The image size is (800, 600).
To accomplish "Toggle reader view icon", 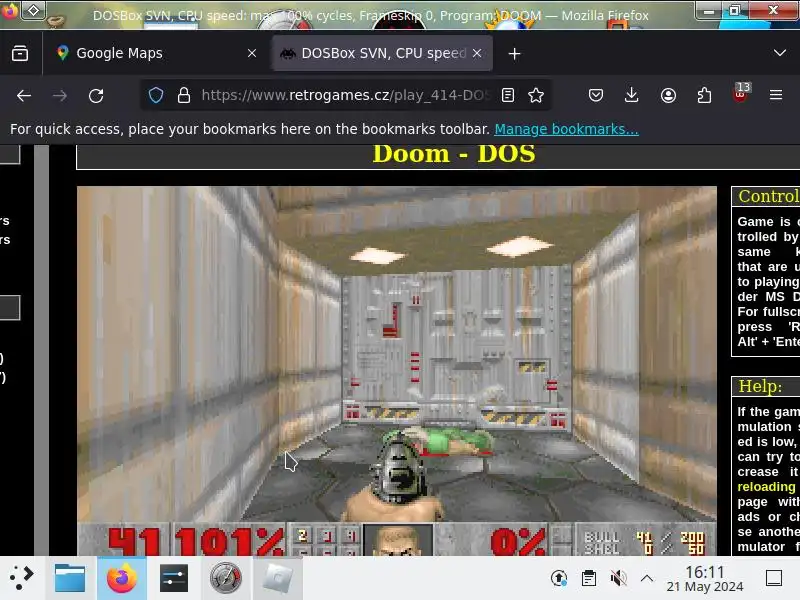I will (508, 95).
